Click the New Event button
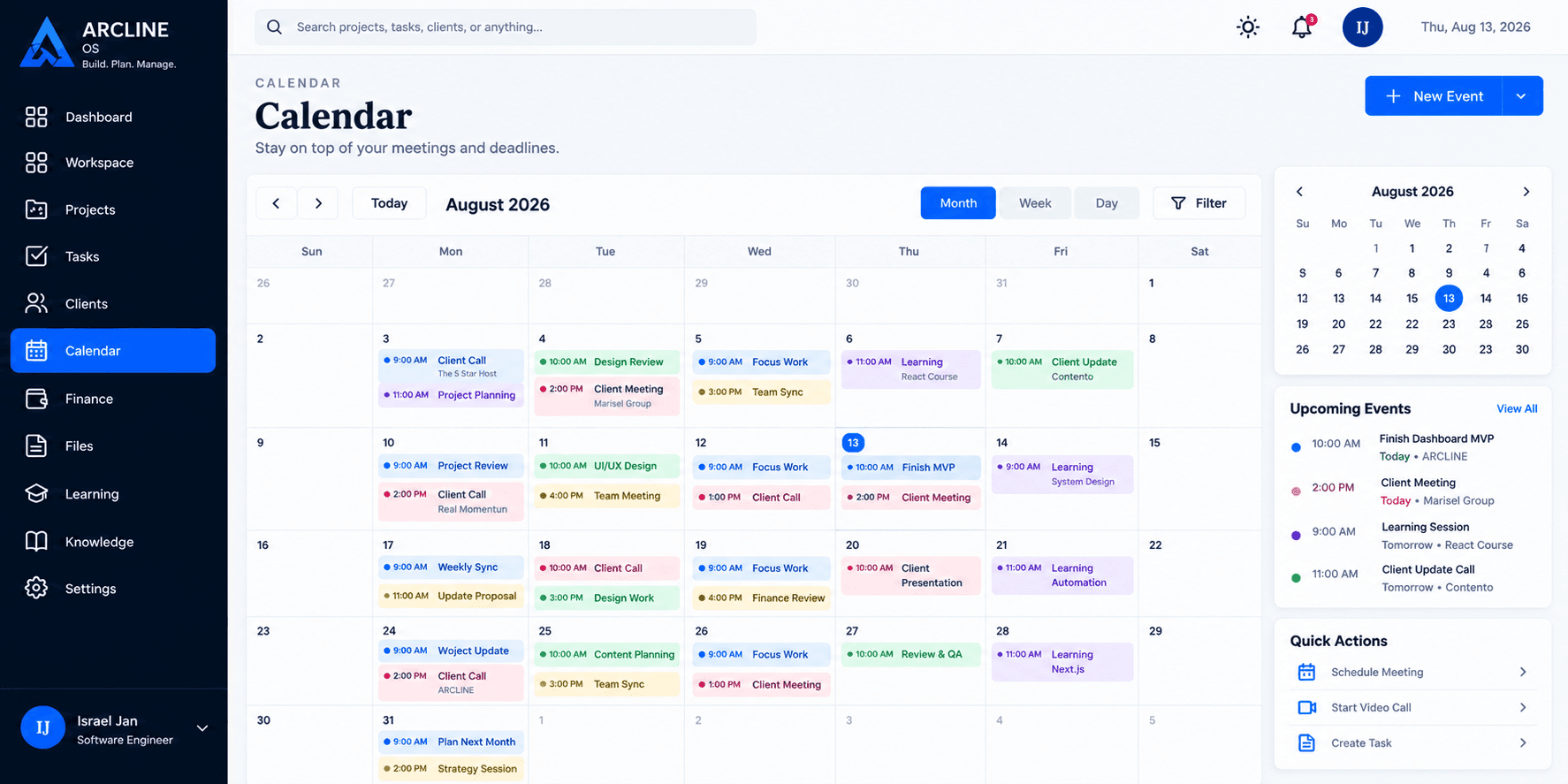Screen dimensions: 1568x784 click(x=1434, y=96)
